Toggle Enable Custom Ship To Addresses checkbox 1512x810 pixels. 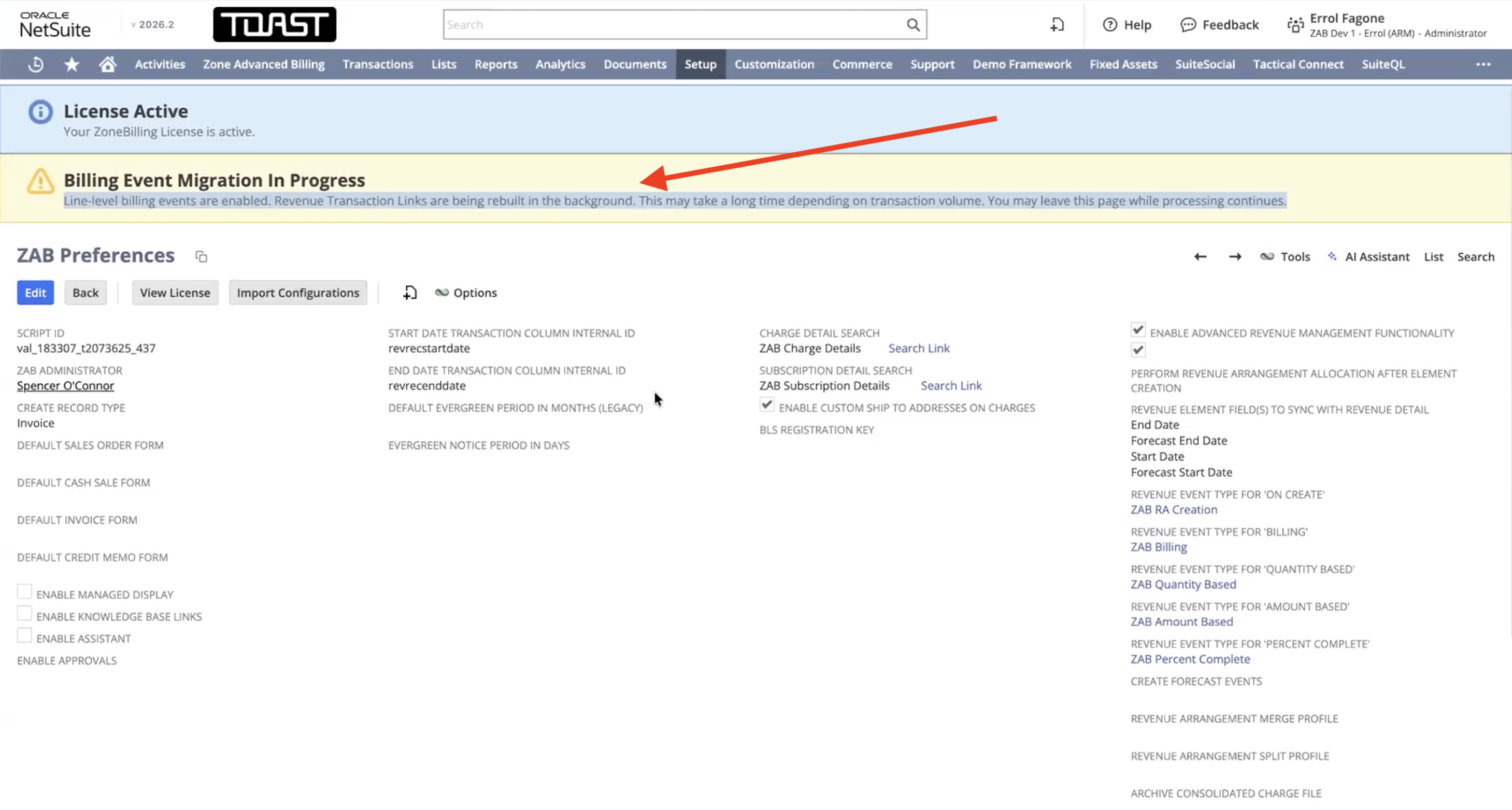coord(766,404)
